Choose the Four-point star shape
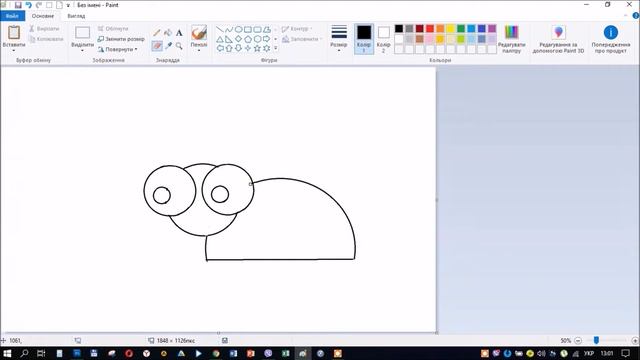Screen dimensions: 640x360 (x=248, y=48)
